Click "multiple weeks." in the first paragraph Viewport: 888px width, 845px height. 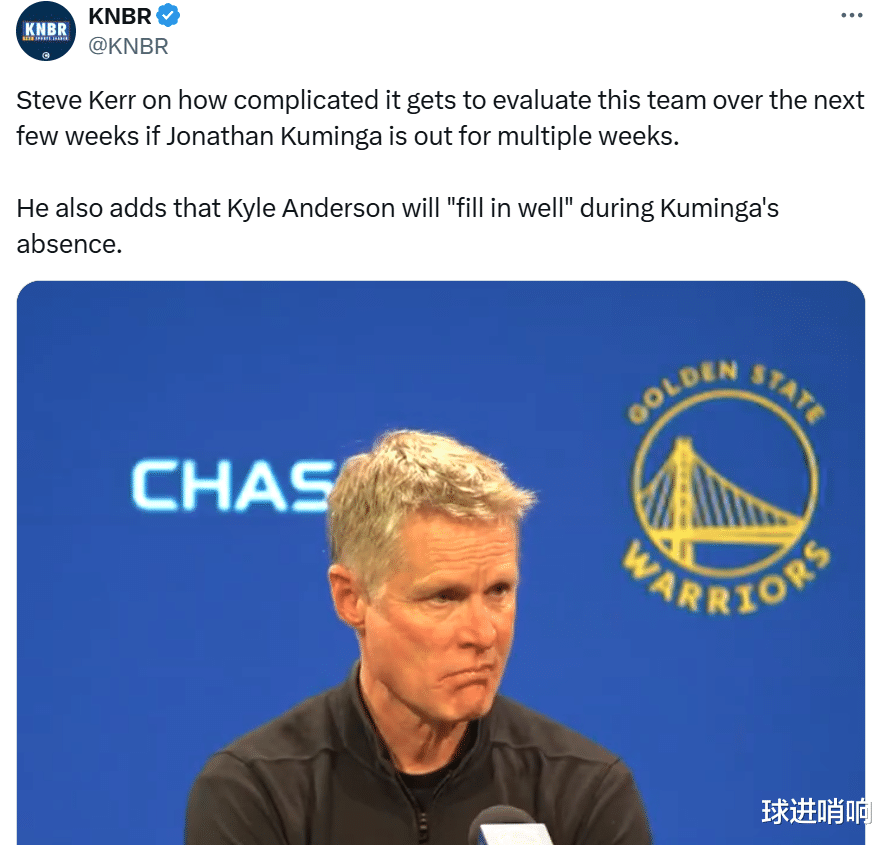[588, 136]
